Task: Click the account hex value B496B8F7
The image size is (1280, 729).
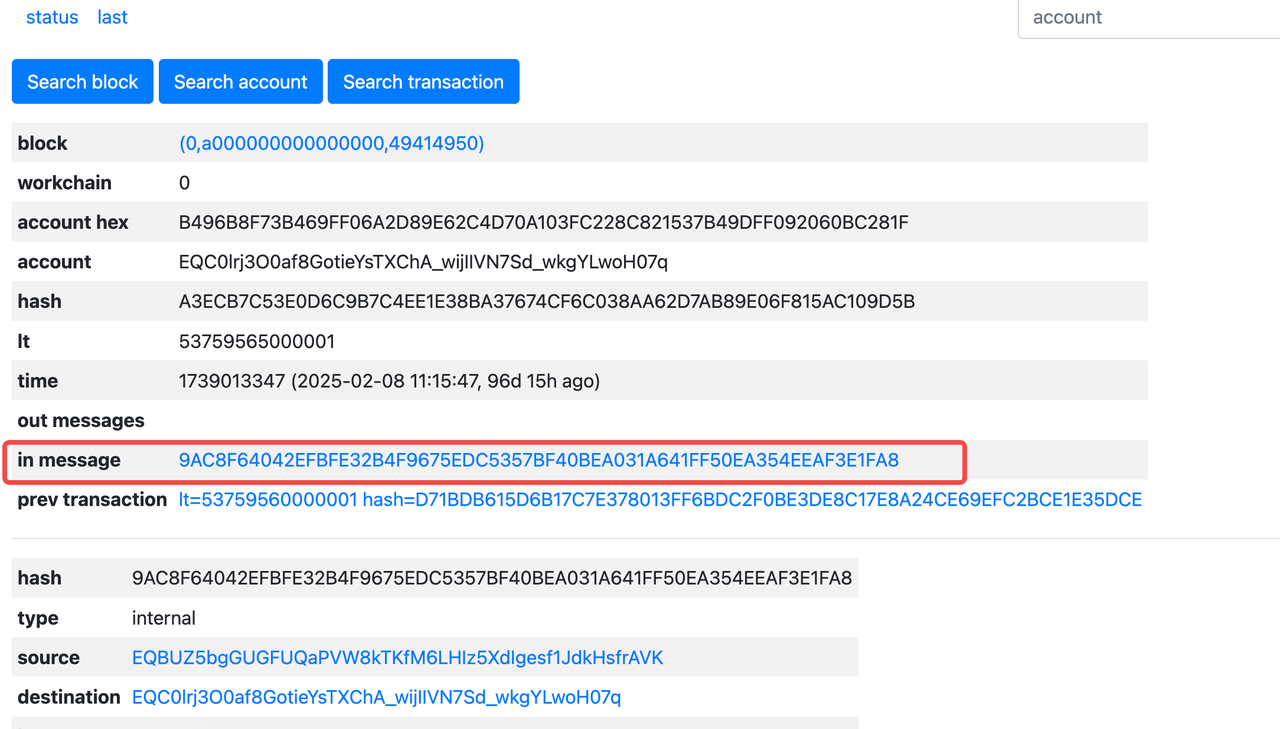Action: point(543,222)
